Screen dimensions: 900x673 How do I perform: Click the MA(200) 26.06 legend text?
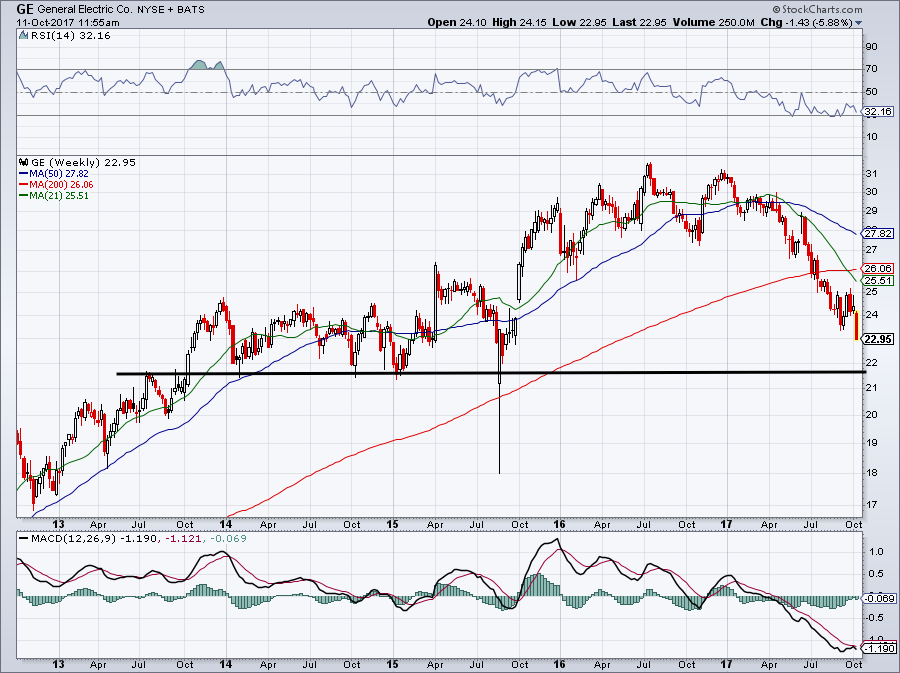click(x=61, y=185)
